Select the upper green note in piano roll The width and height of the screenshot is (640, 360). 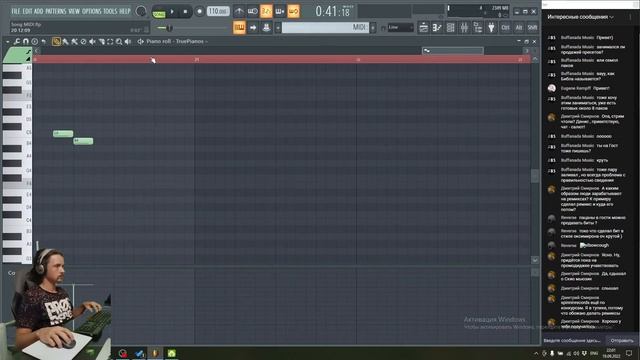point(63,133)
